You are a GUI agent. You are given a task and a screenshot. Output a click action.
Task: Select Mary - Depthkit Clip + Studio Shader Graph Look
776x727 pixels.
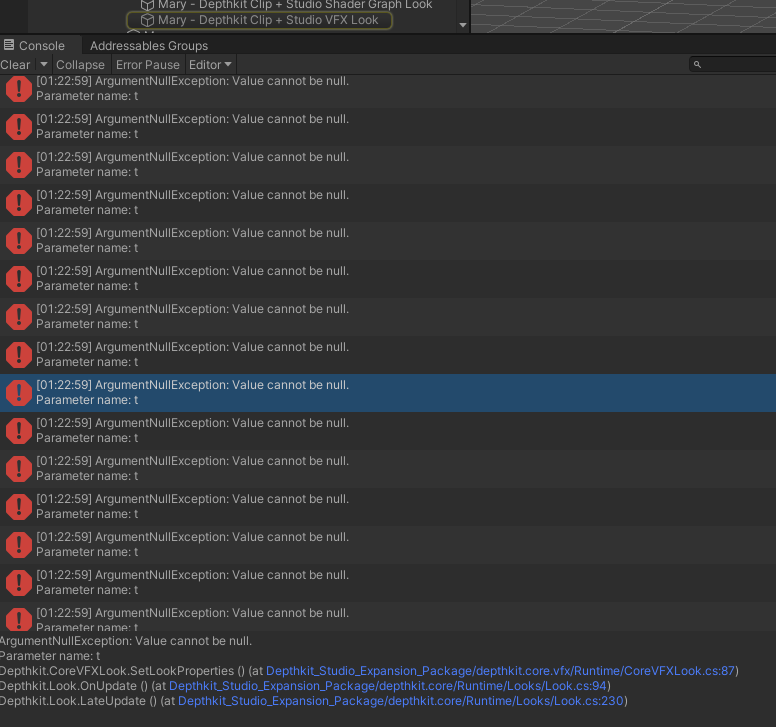pos(295,5)
